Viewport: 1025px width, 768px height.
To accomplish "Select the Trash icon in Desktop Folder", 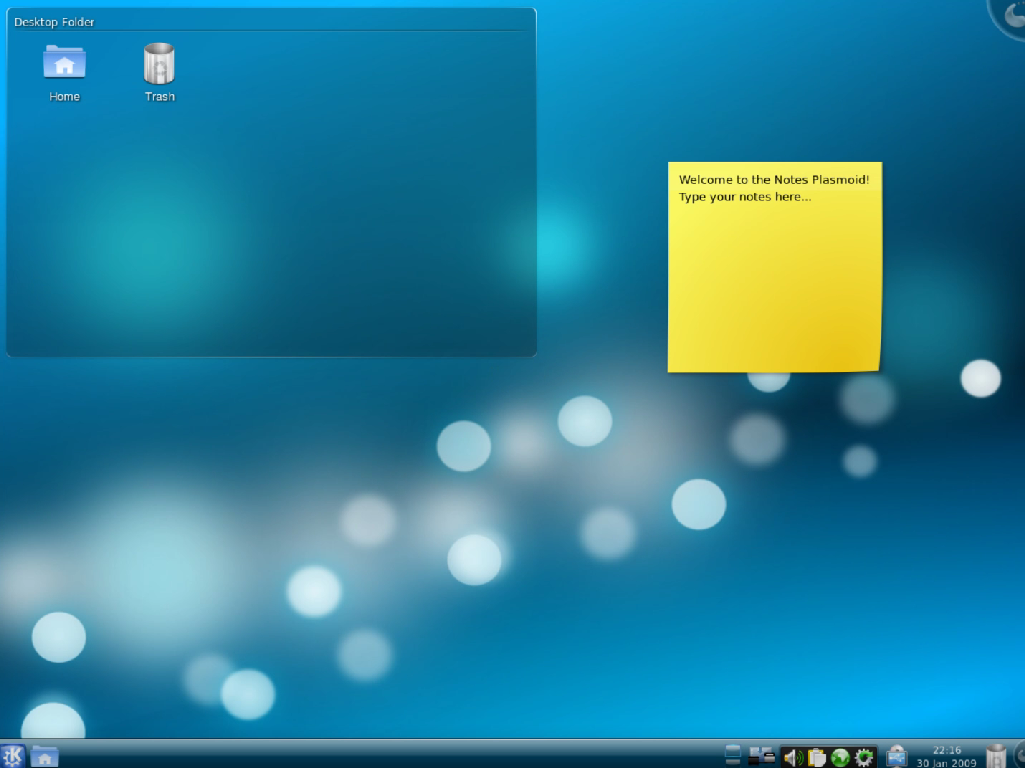I will tap(160, 63).
